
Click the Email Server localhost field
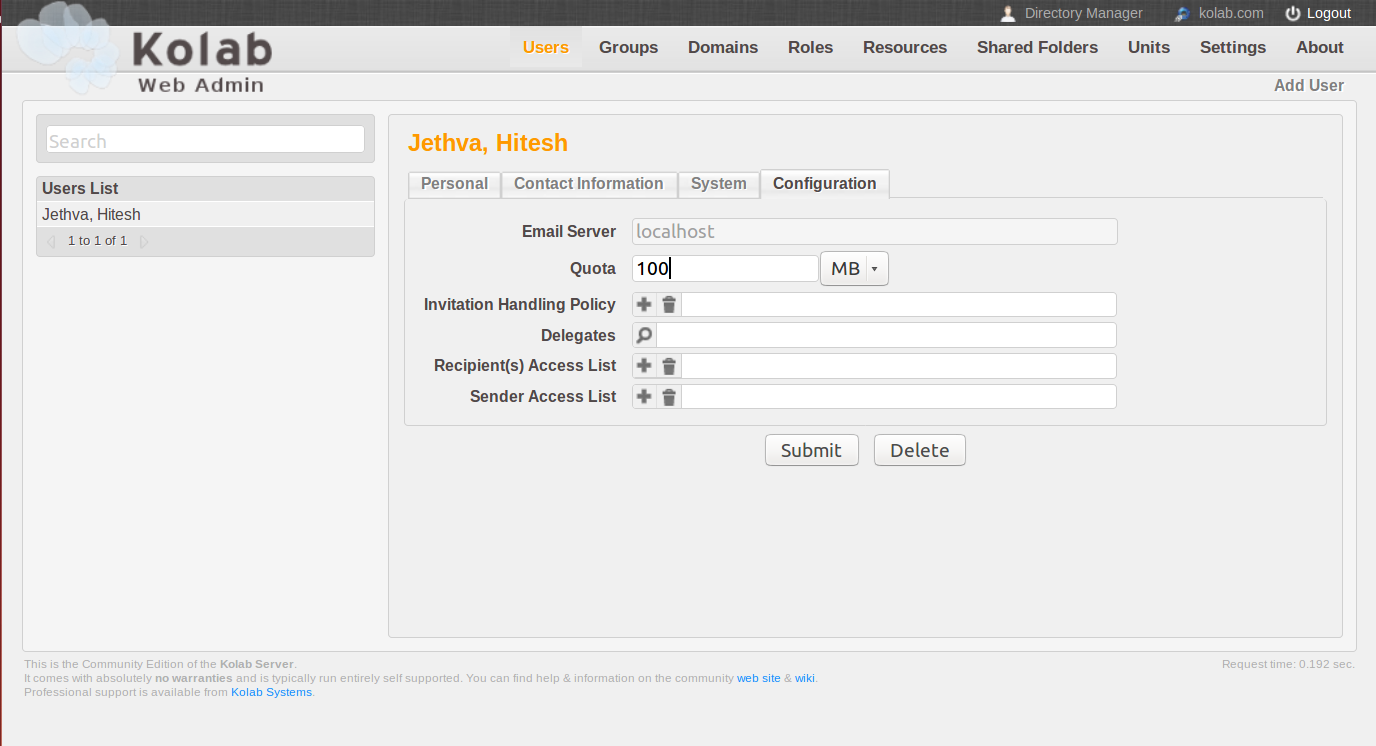875,232
